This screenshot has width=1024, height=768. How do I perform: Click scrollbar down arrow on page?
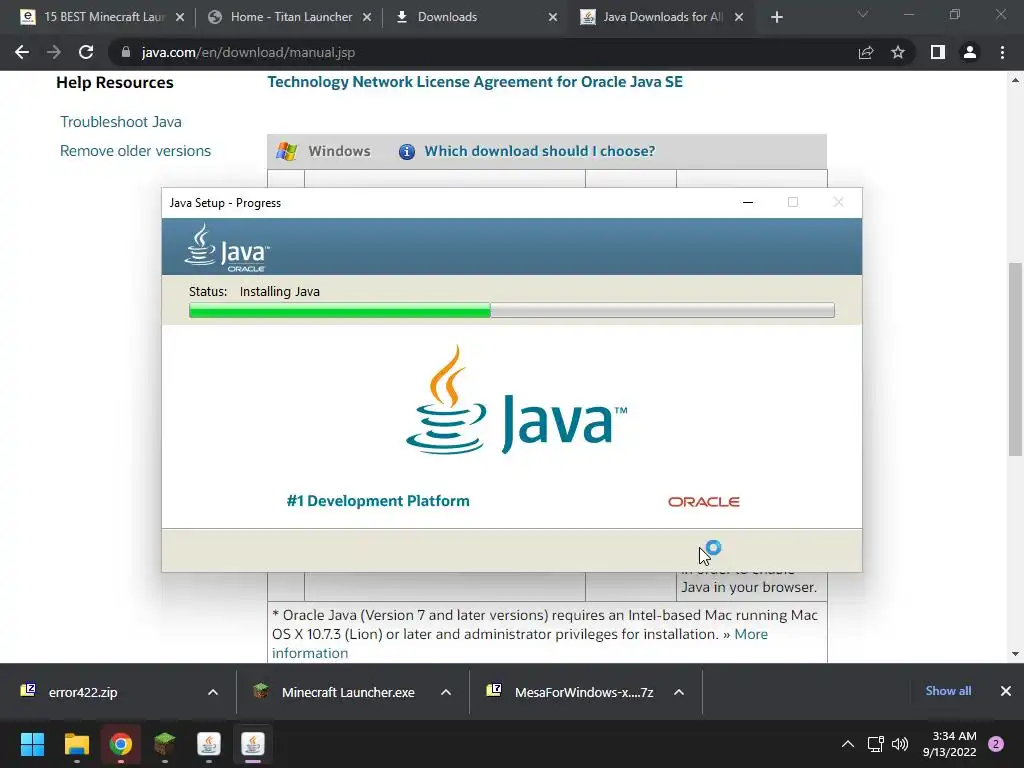[x=1015, y=653]
